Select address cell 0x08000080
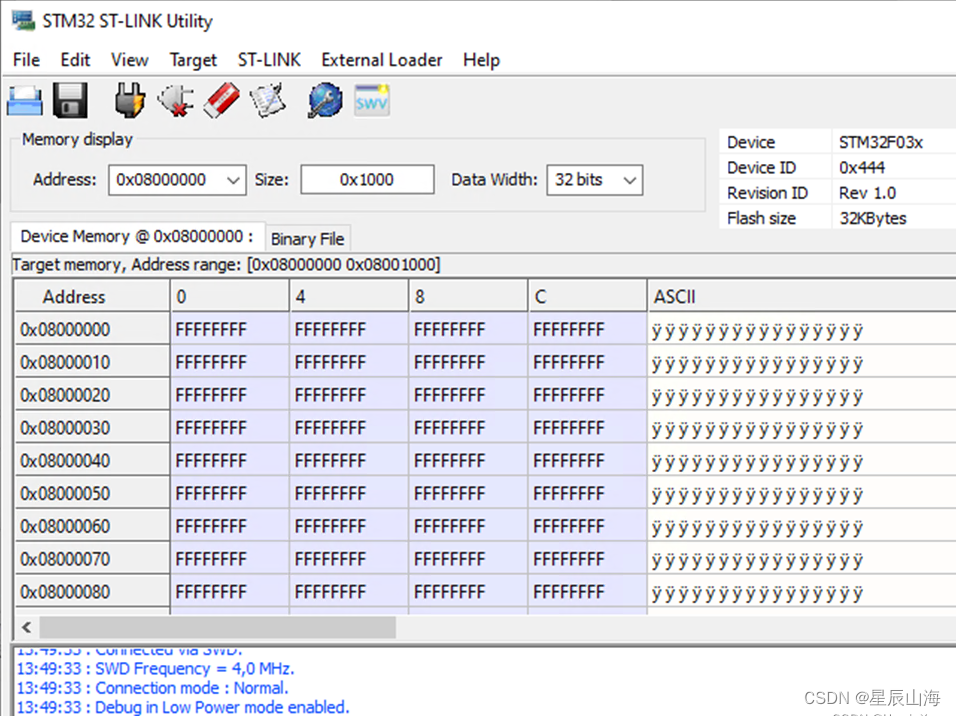This screenshot has height=716, width=956. pos(91,592)
